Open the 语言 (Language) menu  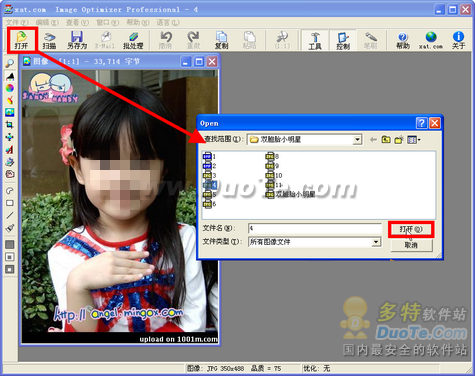(x=168, y=22)
